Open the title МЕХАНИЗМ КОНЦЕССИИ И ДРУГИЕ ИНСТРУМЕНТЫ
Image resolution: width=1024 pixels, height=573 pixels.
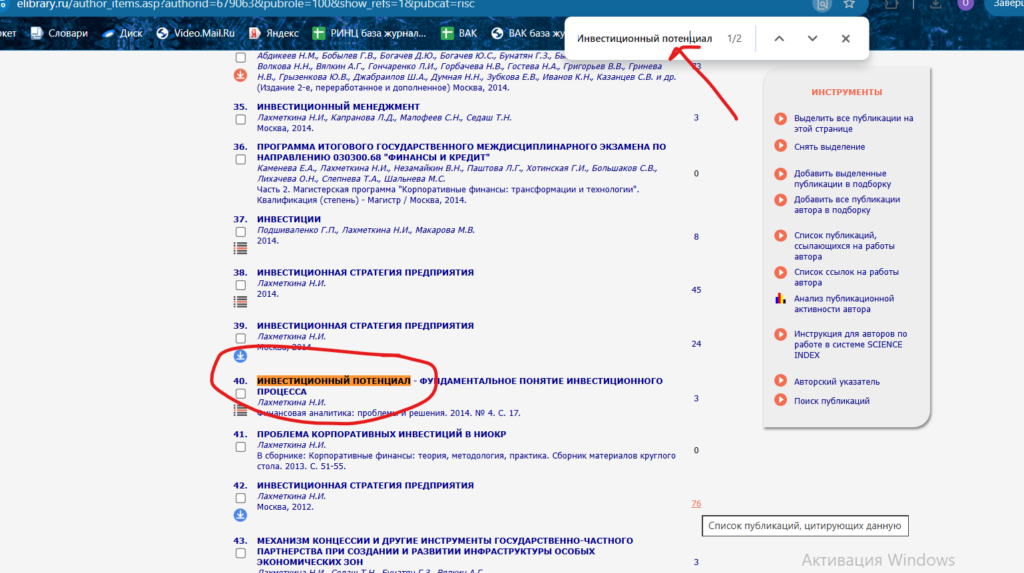(445, 551)
